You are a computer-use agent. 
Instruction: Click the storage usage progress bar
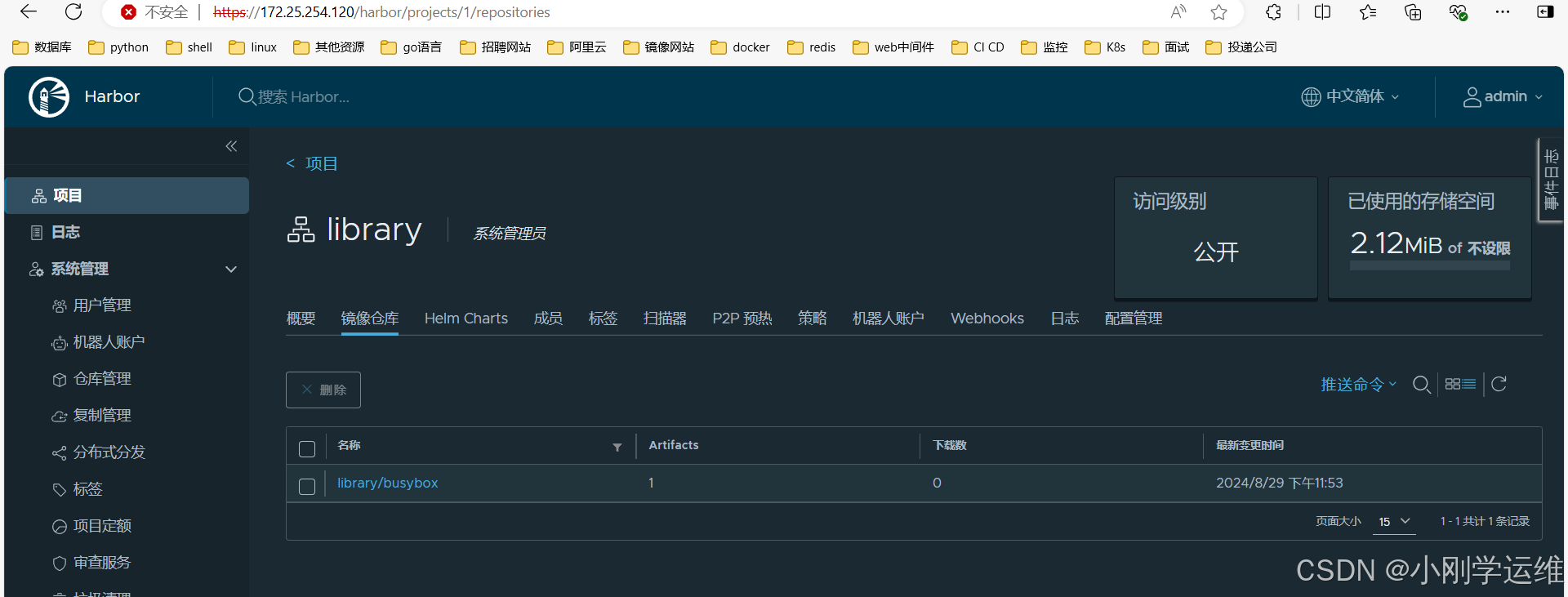click(1429, 265)
